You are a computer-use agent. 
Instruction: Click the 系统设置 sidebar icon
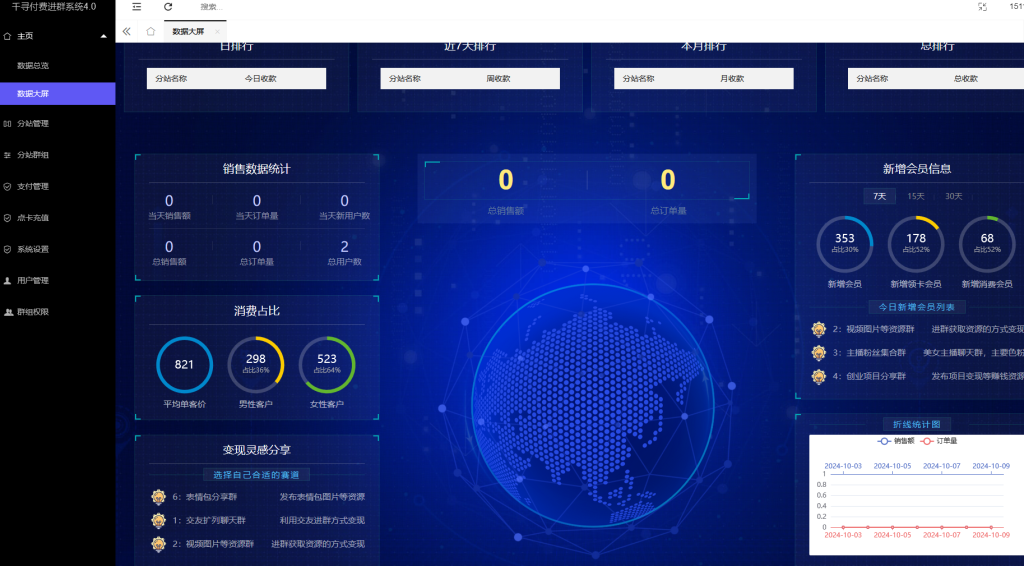7,249
